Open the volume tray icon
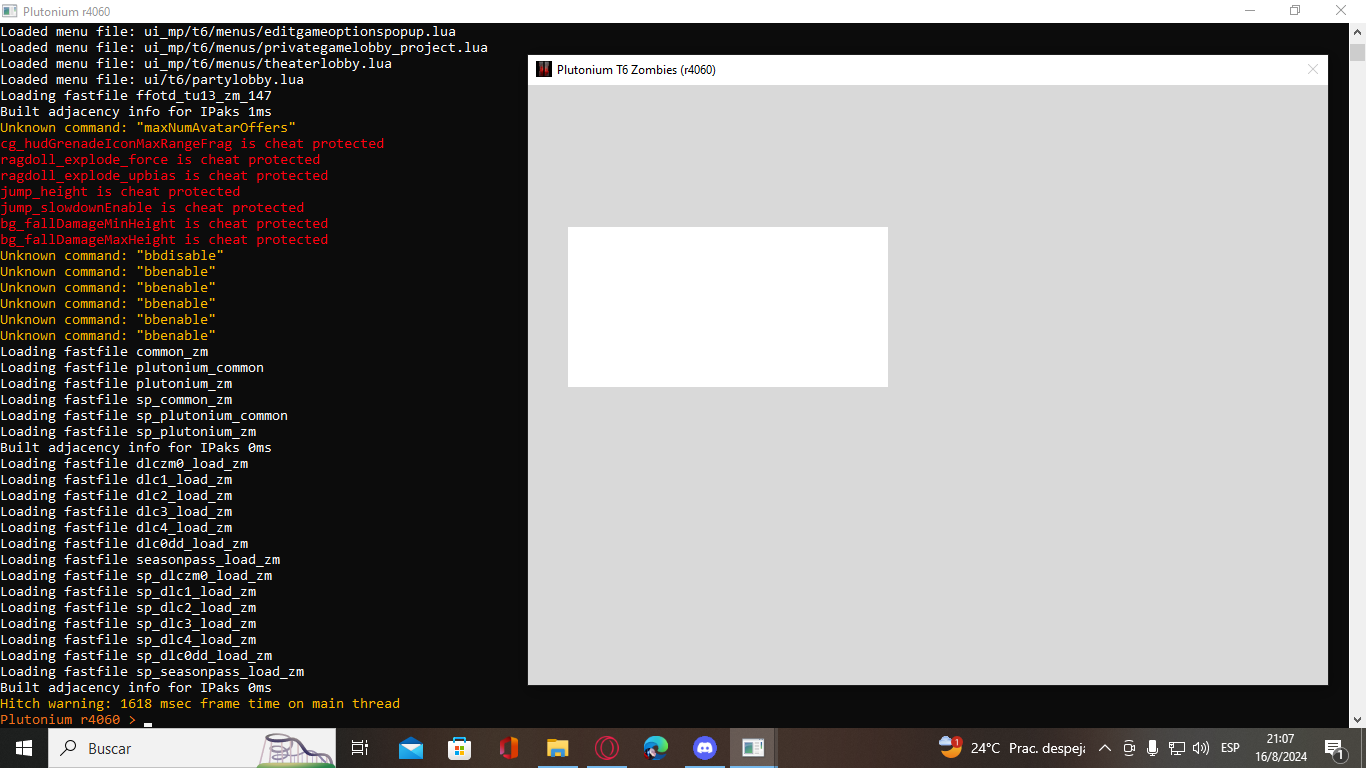 click(x=1201, y=748)
